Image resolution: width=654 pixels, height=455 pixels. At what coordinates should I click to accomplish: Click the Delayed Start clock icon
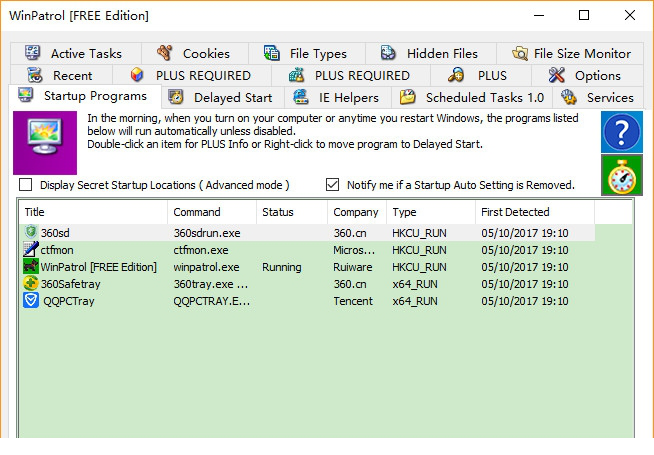tap(176, 97)
